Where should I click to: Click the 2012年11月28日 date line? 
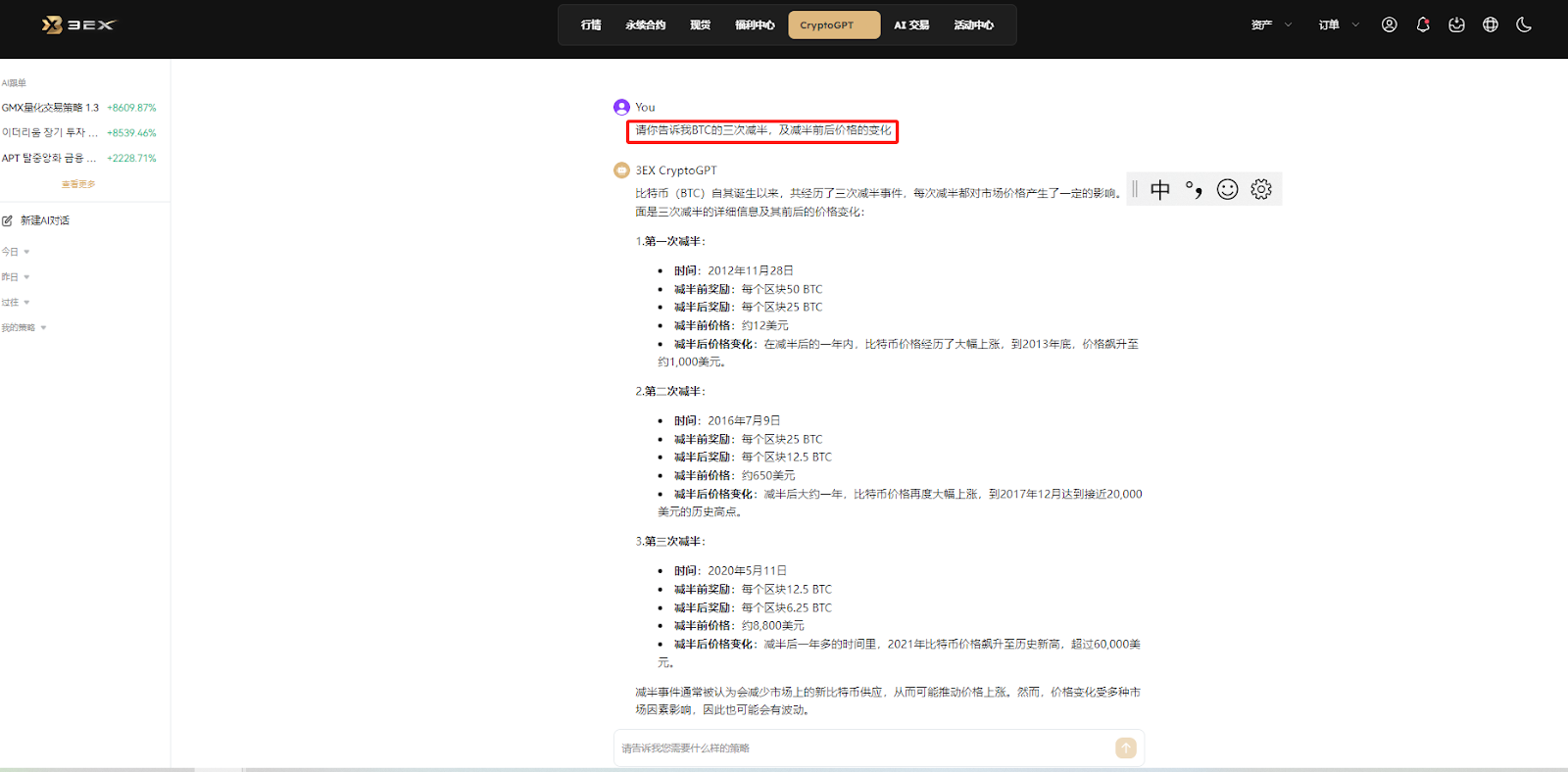734,270
